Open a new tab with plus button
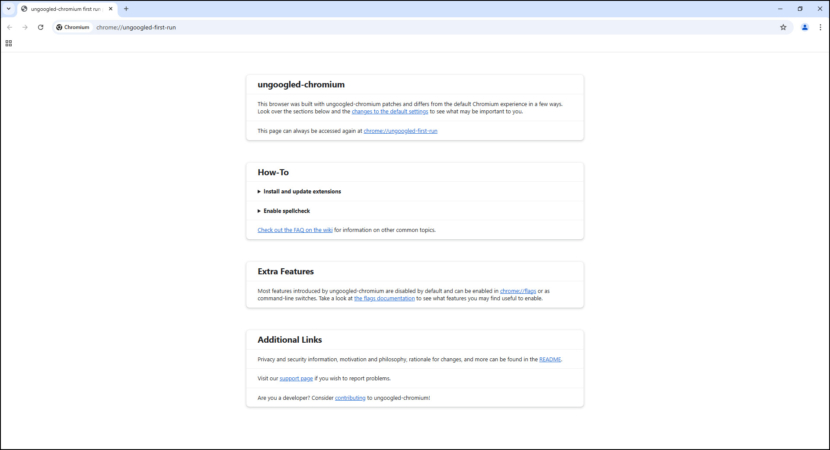The width and height of the screenshot is (830, 450). coord(126,9)
